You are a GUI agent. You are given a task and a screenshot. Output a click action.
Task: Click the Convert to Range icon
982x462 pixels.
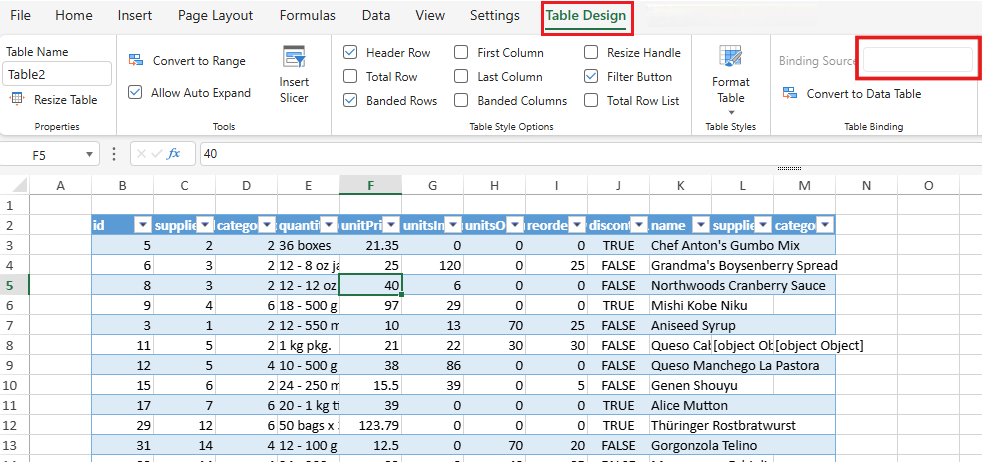(x=136, y=60)
